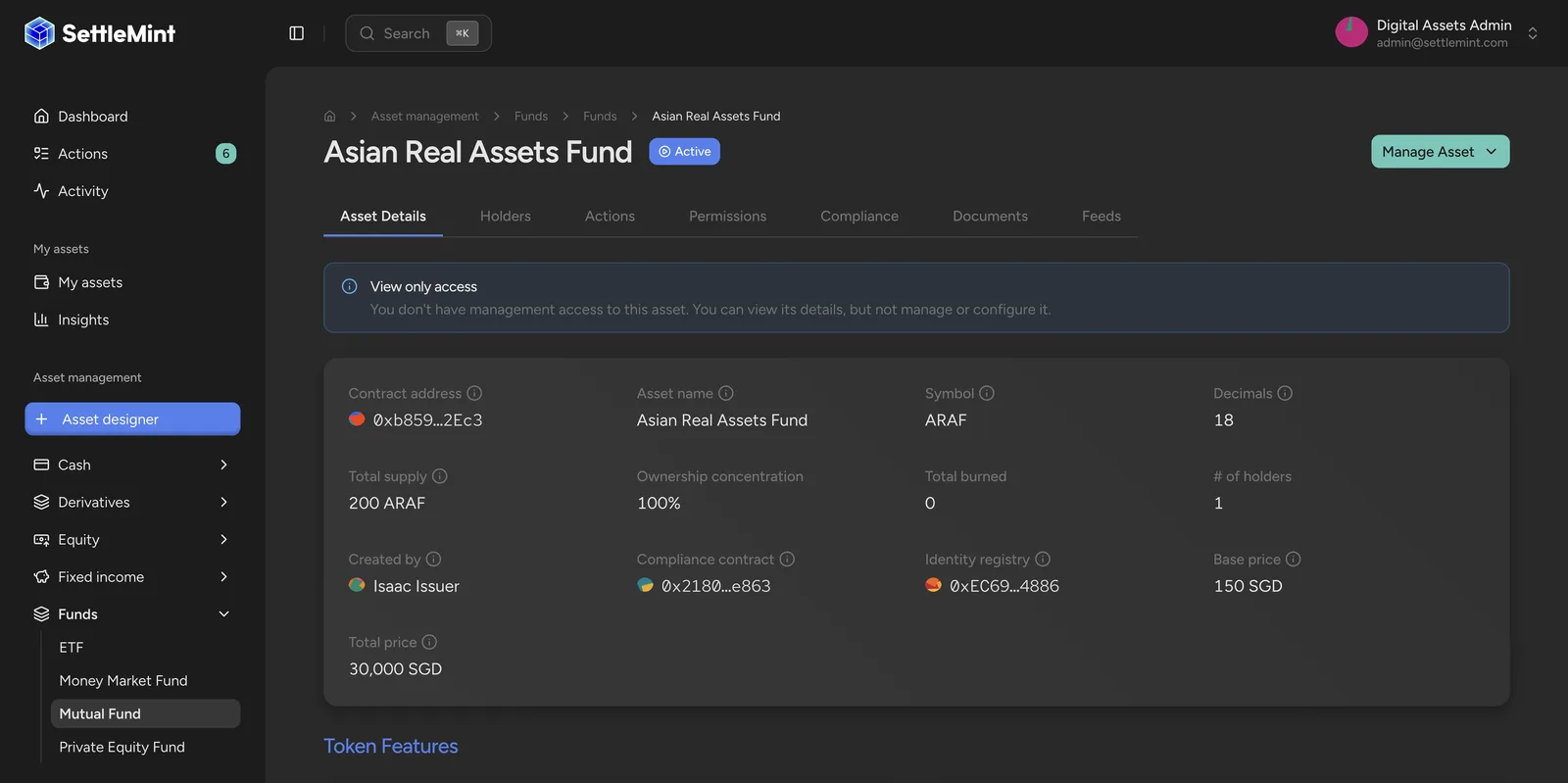Click the Asset designer button
Viewport: 1568px width, 783px height.
pyautogui.click(x=132, y=419)
